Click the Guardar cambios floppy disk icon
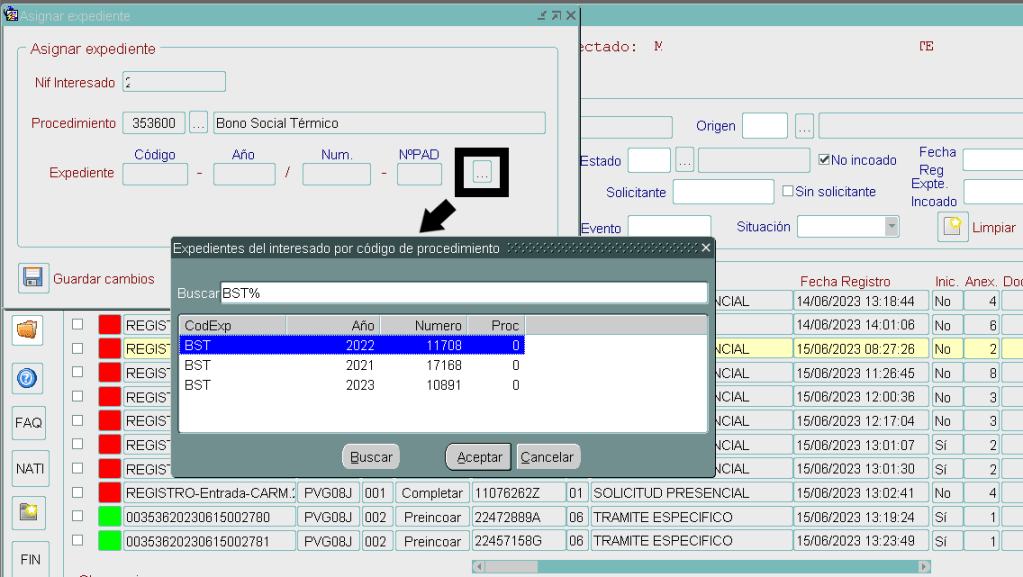1023x577 pixels. [34, 278]
